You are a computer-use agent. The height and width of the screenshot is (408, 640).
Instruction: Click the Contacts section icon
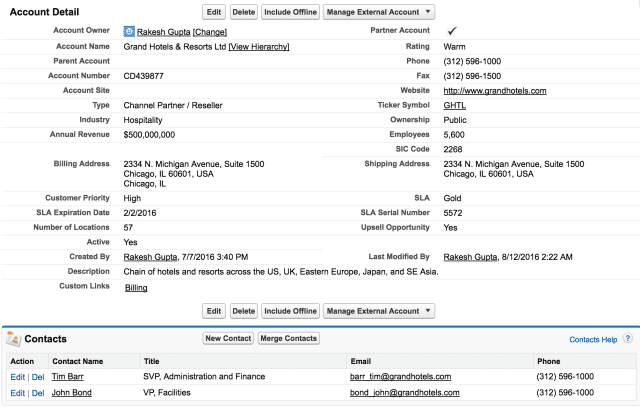[x=13, y=339]
